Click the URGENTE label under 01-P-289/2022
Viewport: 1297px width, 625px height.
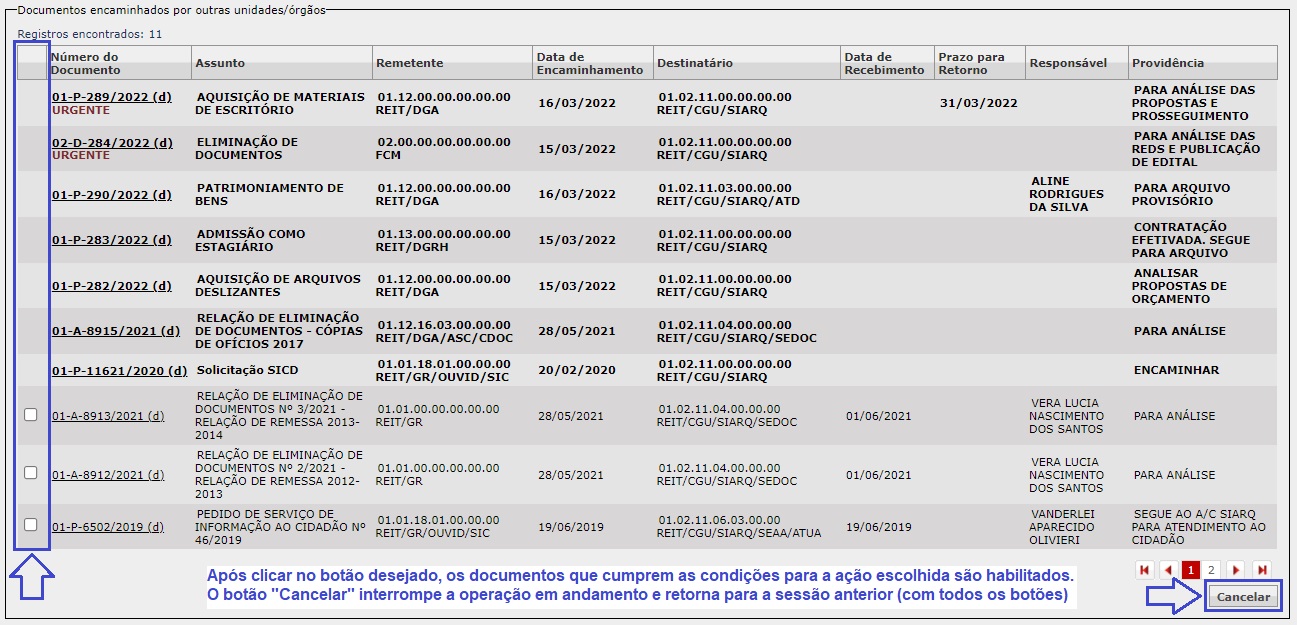pos(81,110)
